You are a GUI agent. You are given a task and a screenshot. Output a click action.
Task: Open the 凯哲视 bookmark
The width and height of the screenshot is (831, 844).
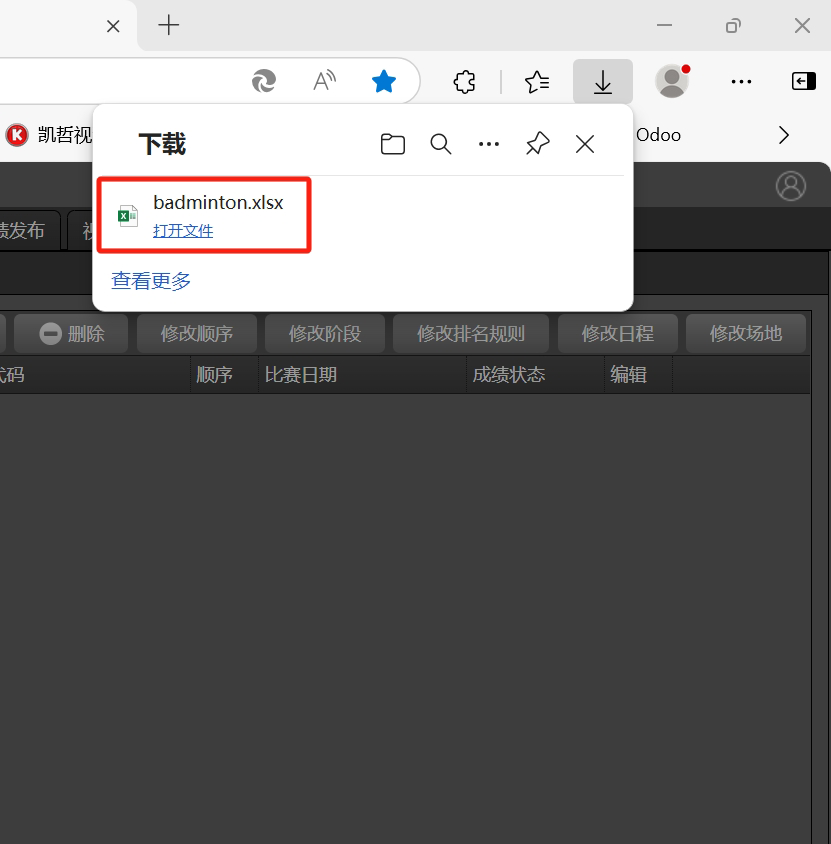(48, 135)
